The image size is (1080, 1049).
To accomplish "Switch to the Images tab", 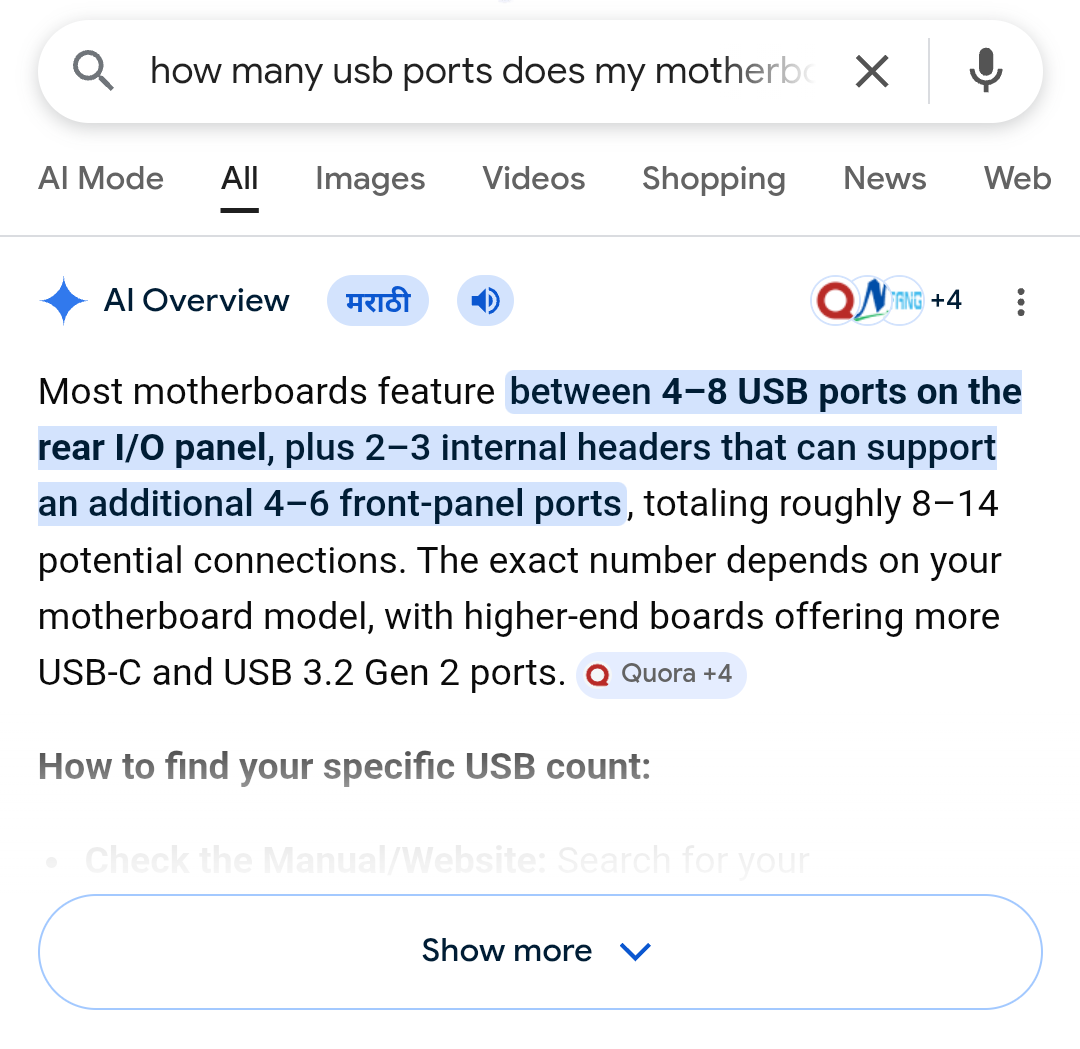I will (x=369, y=180).
